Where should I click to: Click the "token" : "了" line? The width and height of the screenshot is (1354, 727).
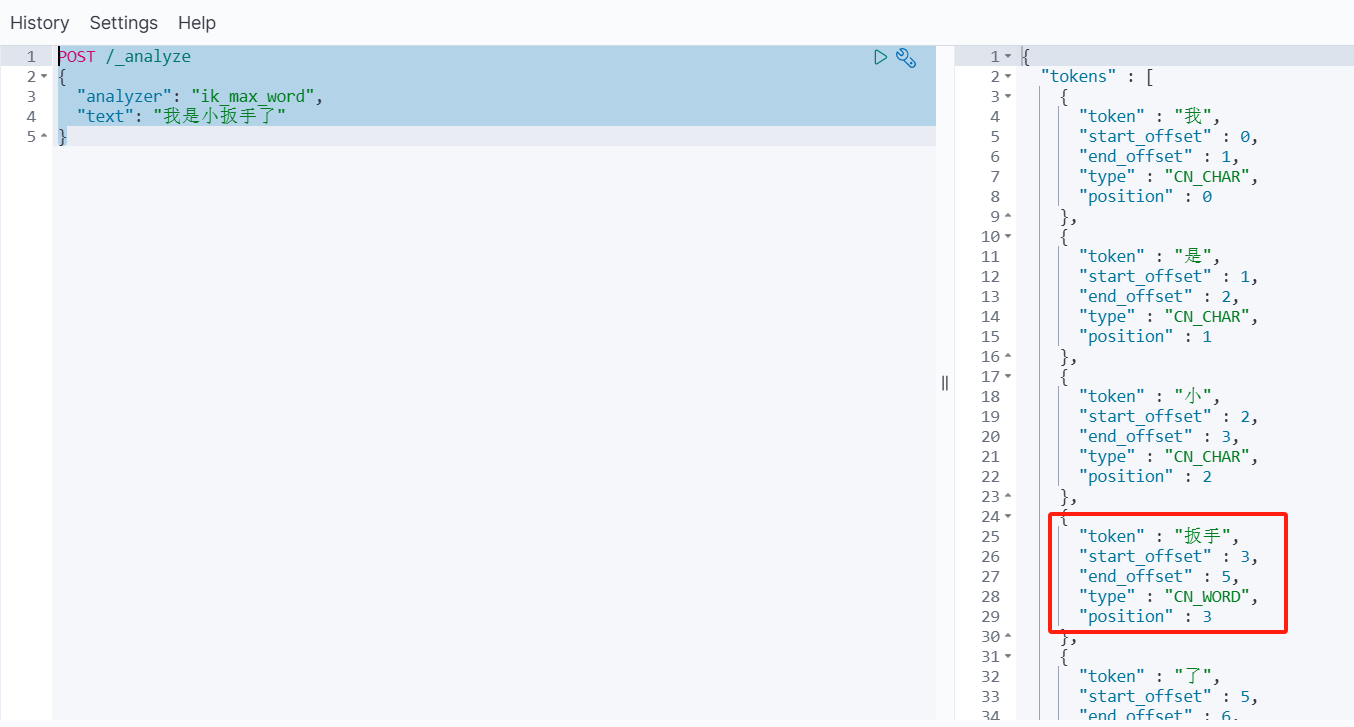coord(1149,677)
